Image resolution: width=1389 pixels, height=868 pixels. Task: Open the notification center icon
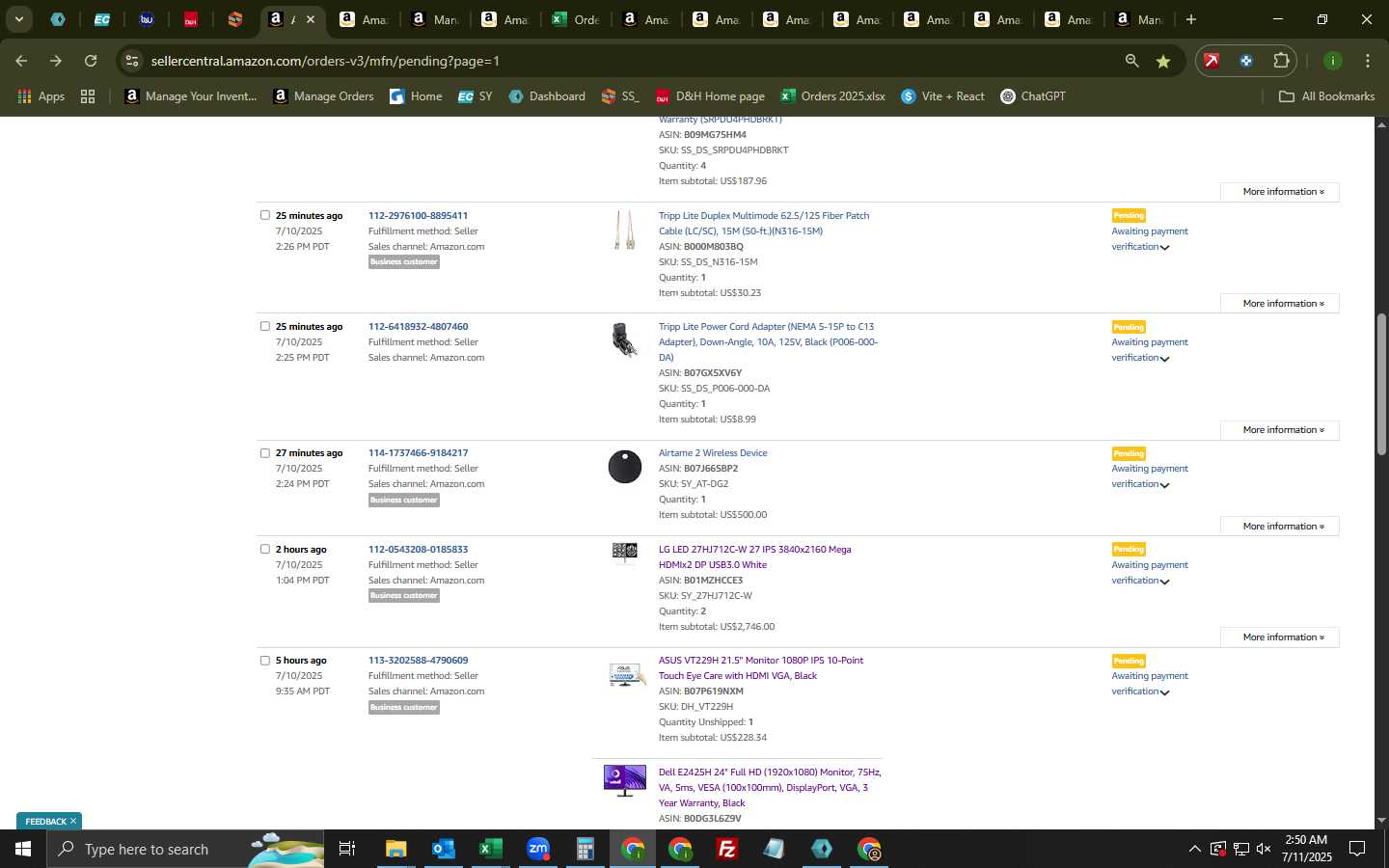coord(1357,849)
